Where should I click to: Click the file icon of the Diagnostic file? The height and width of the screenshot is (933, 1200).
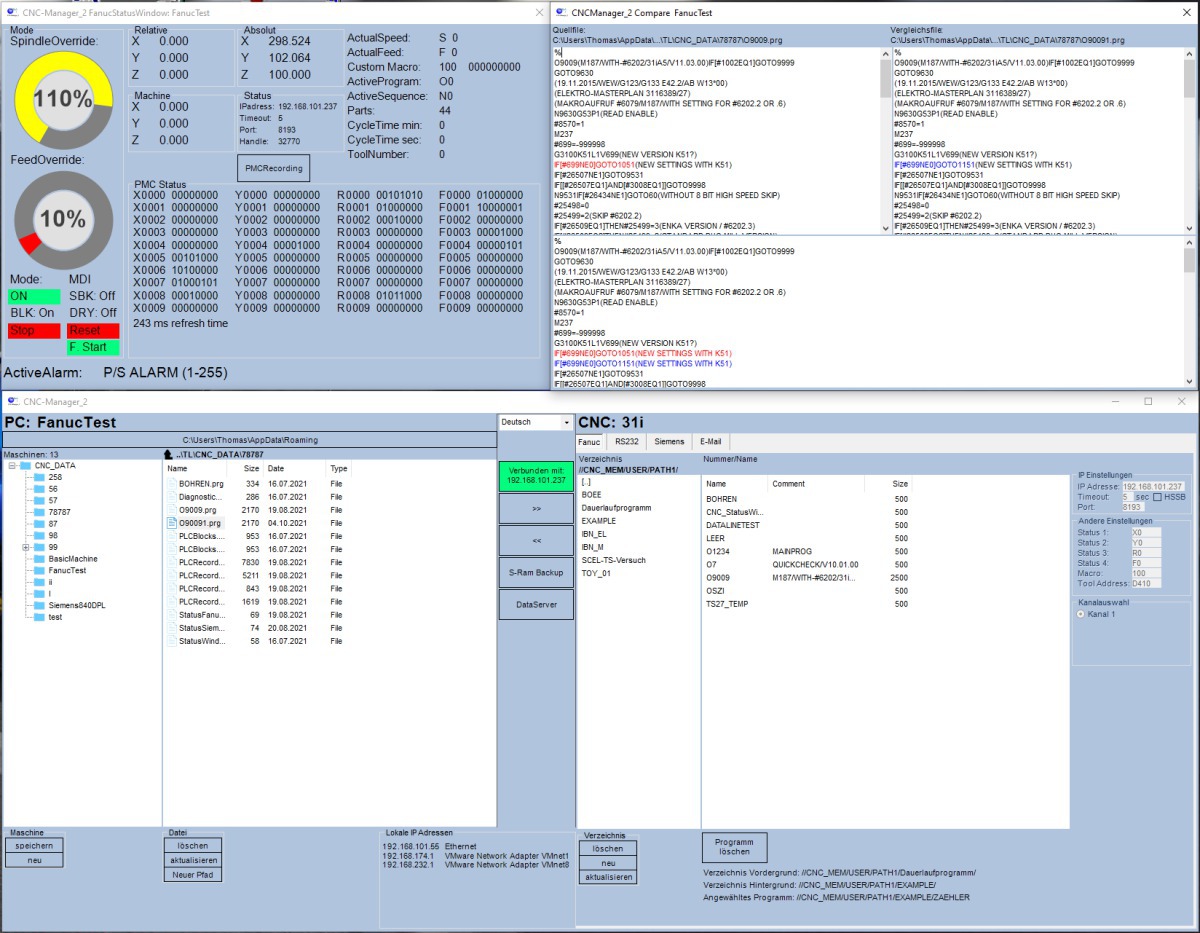(171, 497)
